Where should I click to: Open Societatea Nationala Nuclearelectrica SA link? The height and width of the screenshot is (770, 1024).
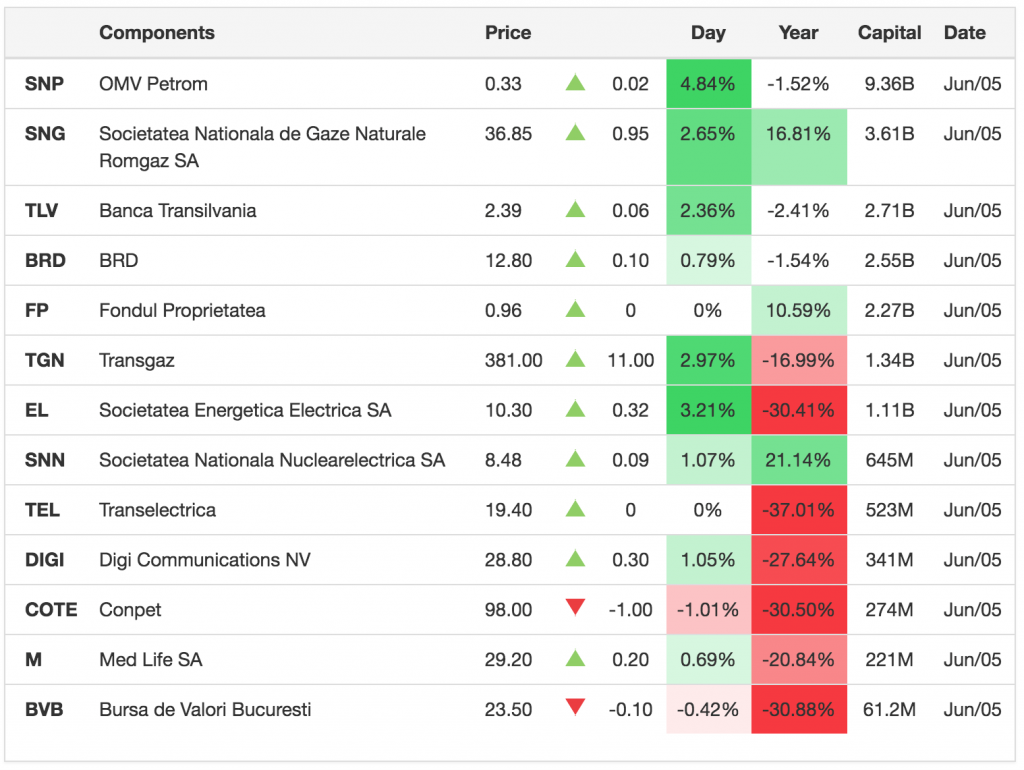coord(272,460)
